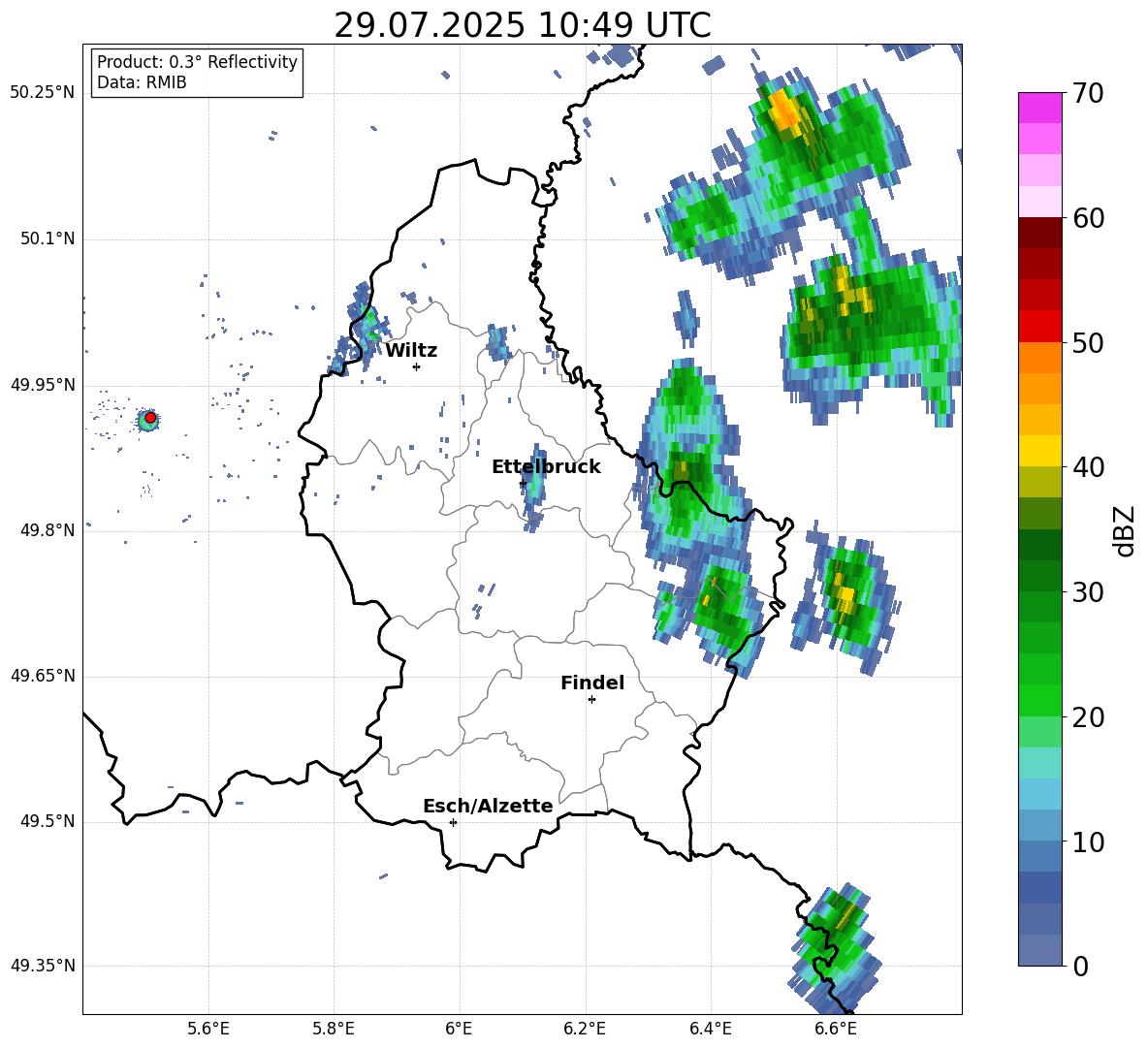Click the orange echo core in the northeast cell
Viewport: 1148px width, 1048px height.
click(x=785, y=111)
